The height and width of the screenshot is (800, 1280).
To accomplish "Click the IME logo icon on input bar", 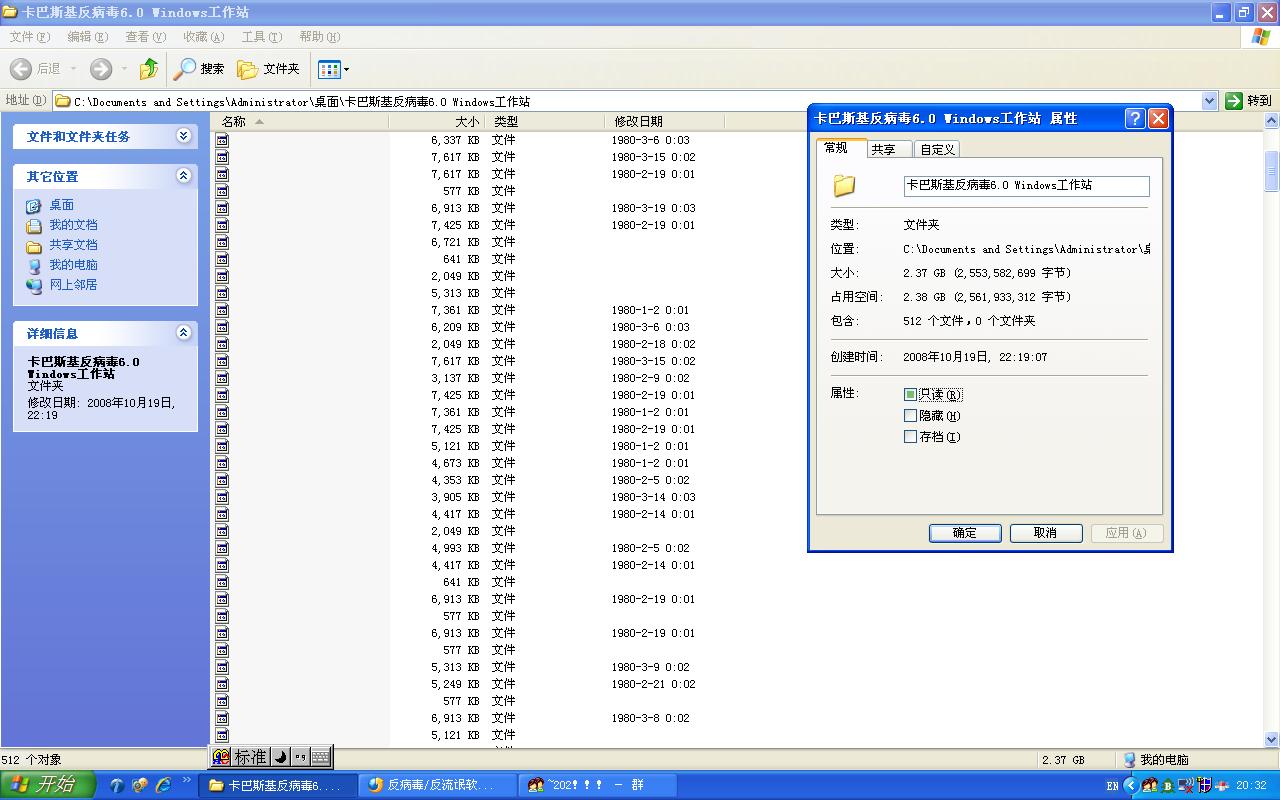I will pyautogui.click(x=221, y=757).
